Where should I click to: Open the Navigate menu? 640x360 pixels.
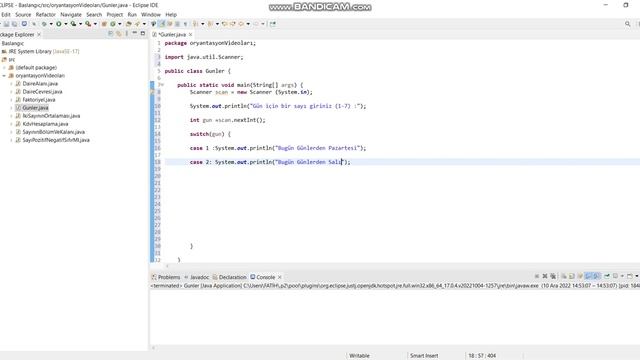tap(71, 14)
